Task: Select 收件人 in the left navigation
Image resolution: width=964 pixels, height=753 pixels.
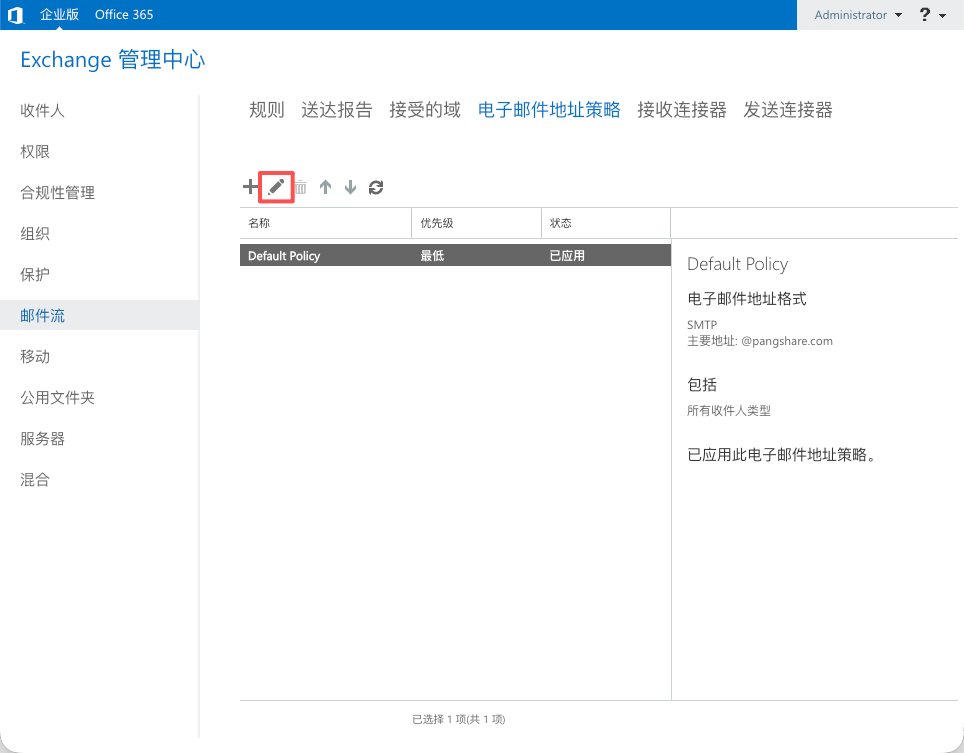Action: click(43, 110)
